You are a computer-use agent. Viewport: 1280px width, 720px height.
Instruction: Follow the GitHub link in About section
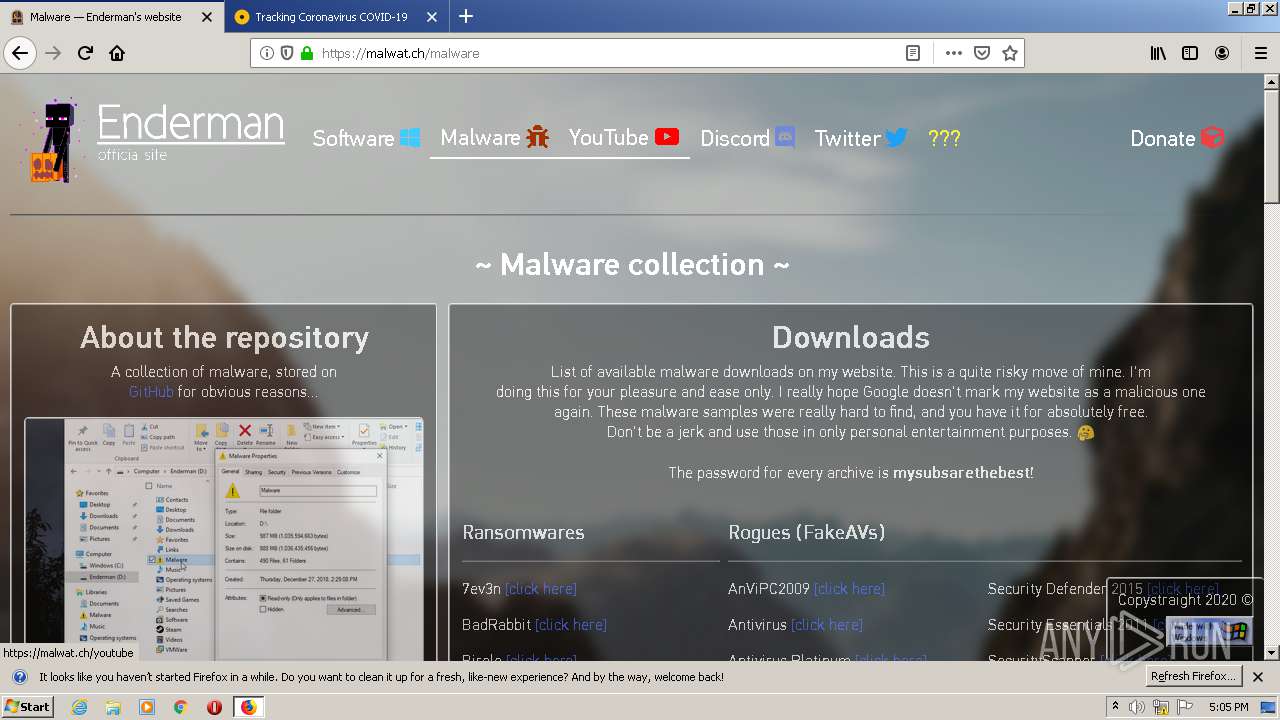coord(151,392)
